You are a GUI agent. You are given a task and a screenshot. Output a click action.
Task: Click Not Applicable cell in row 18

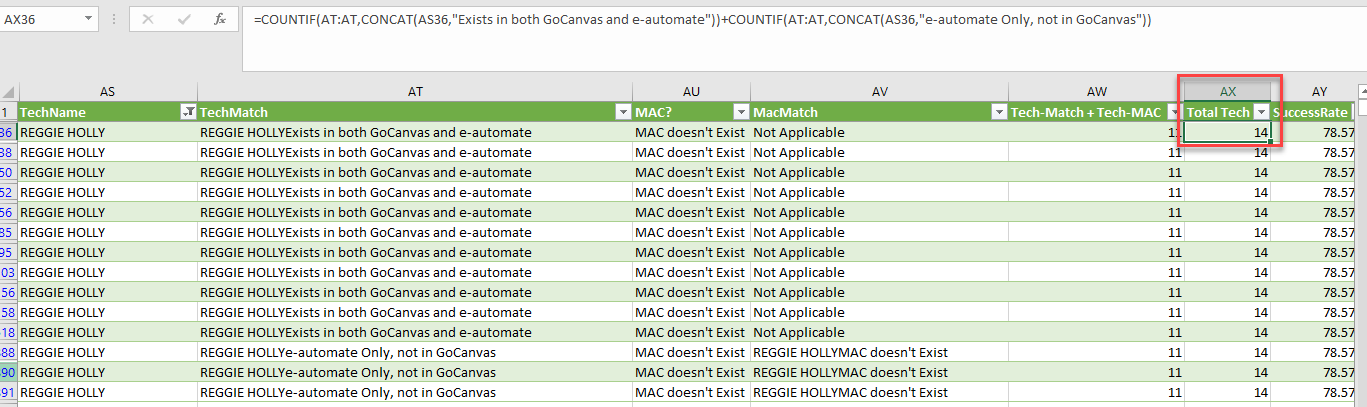[x=880, y=332]
